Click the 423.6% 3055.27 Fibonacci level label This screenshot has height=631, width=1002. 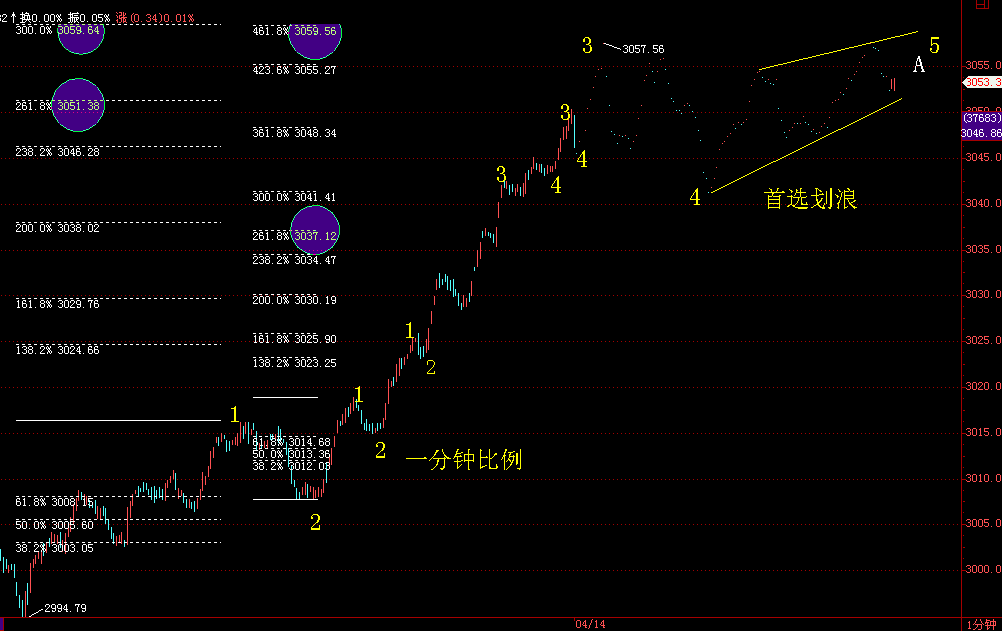click(293, 70)
